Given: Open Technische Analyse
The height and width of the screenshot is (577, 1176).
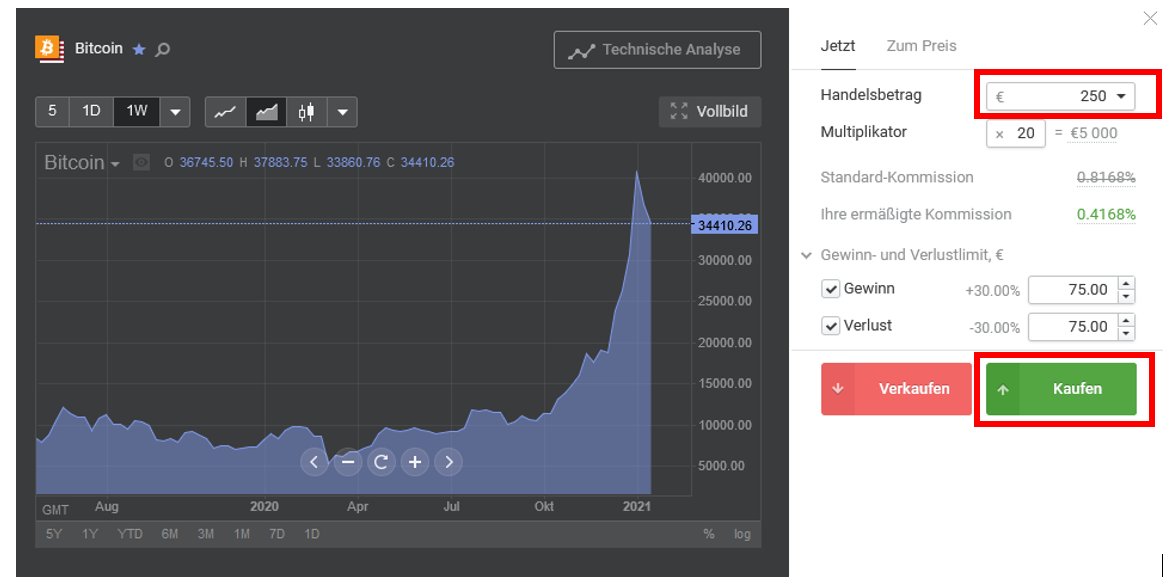Looking at the screenshot, I should tap(658, 50).
